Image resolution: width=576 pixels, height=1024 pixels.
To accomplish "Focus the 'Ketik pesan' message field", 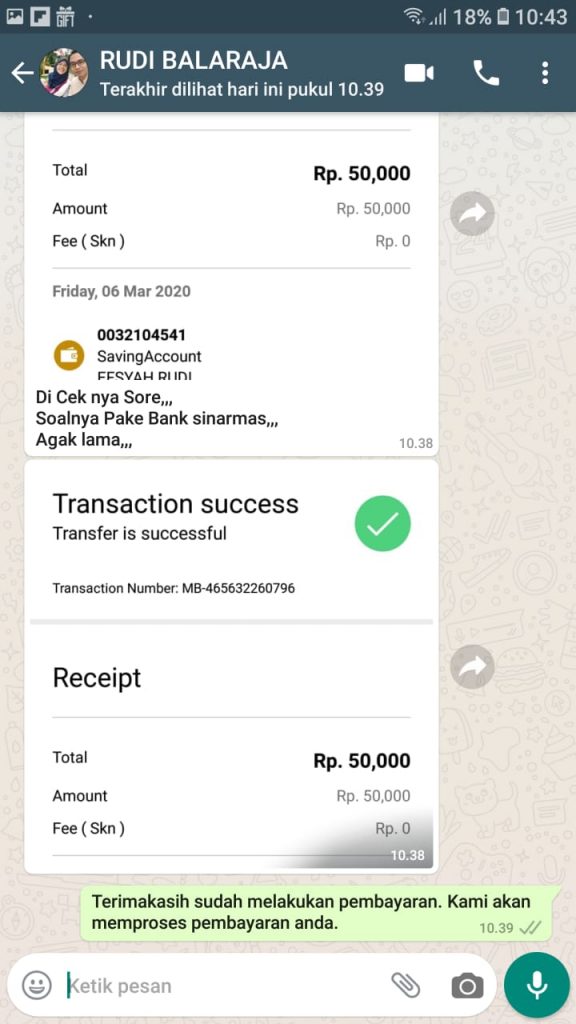I will tap(222, 985).
